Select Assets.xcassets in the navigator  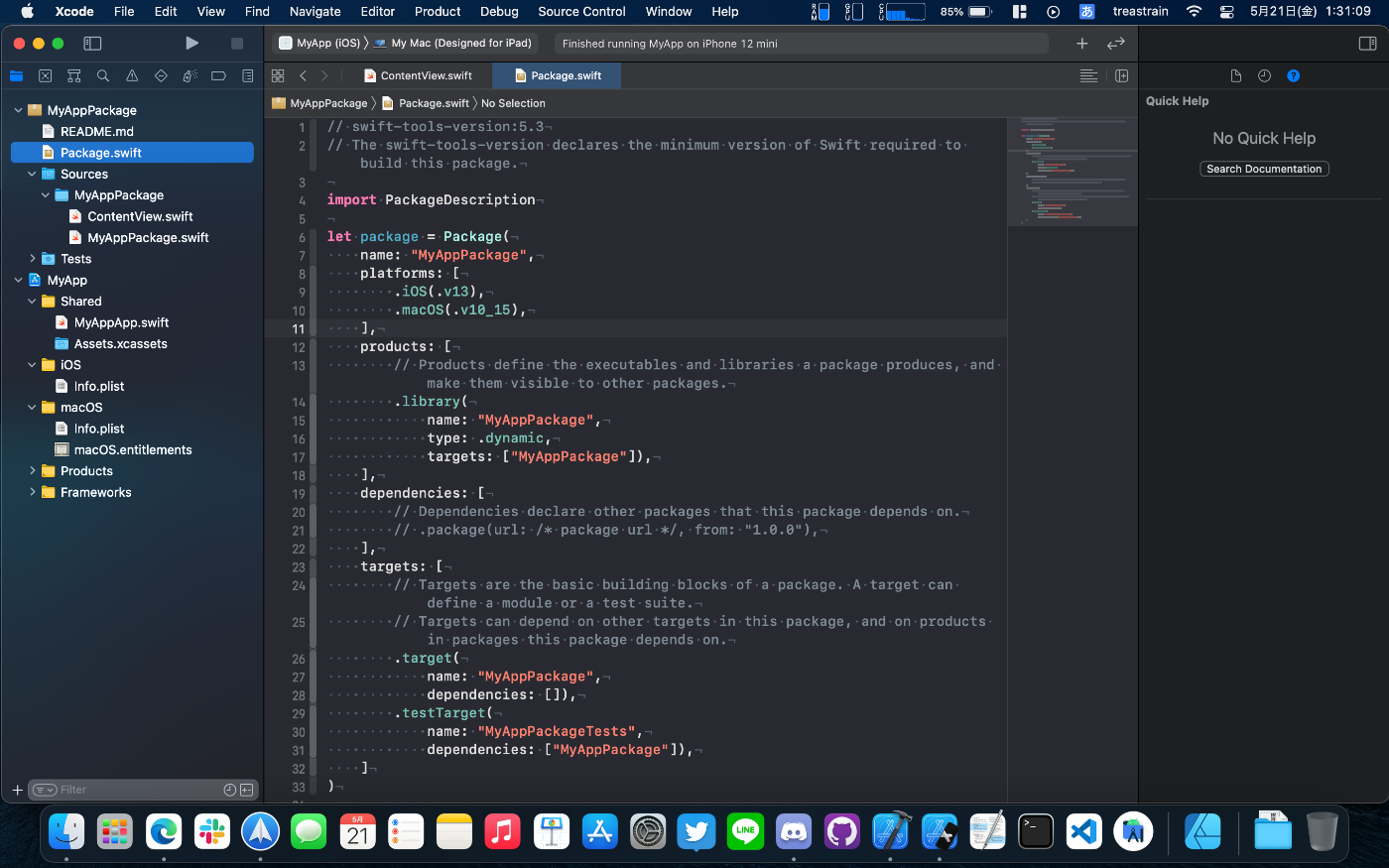(120, 344)
